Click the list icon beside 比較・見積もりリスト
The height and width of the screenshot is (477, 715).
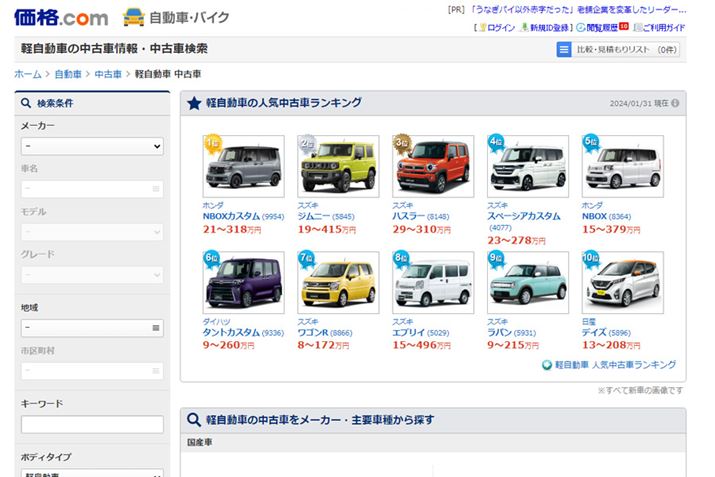(564, 49)
